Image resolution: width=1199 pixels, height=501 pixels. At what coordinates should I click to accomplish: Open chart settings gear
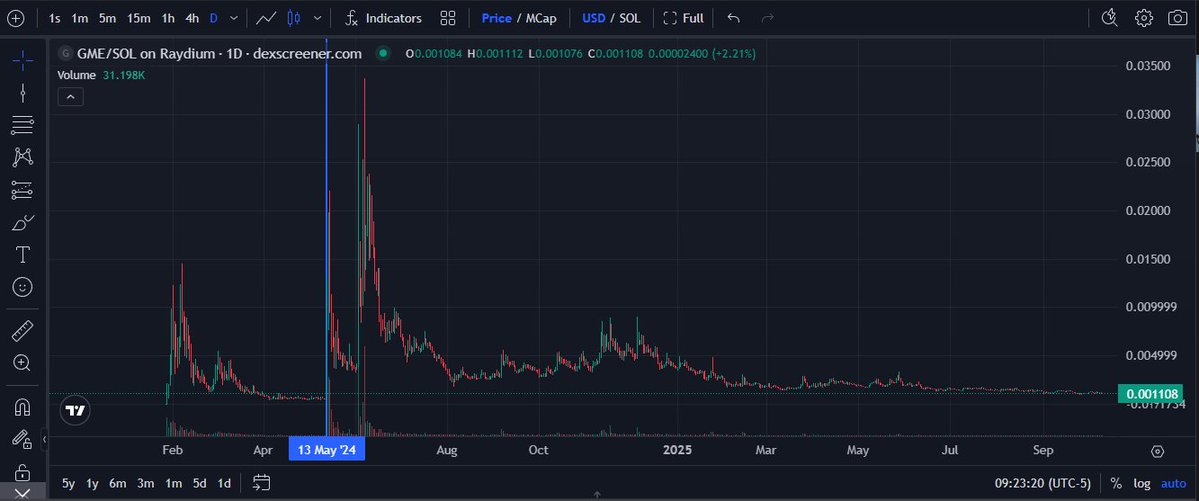(x=1143, y=18)
